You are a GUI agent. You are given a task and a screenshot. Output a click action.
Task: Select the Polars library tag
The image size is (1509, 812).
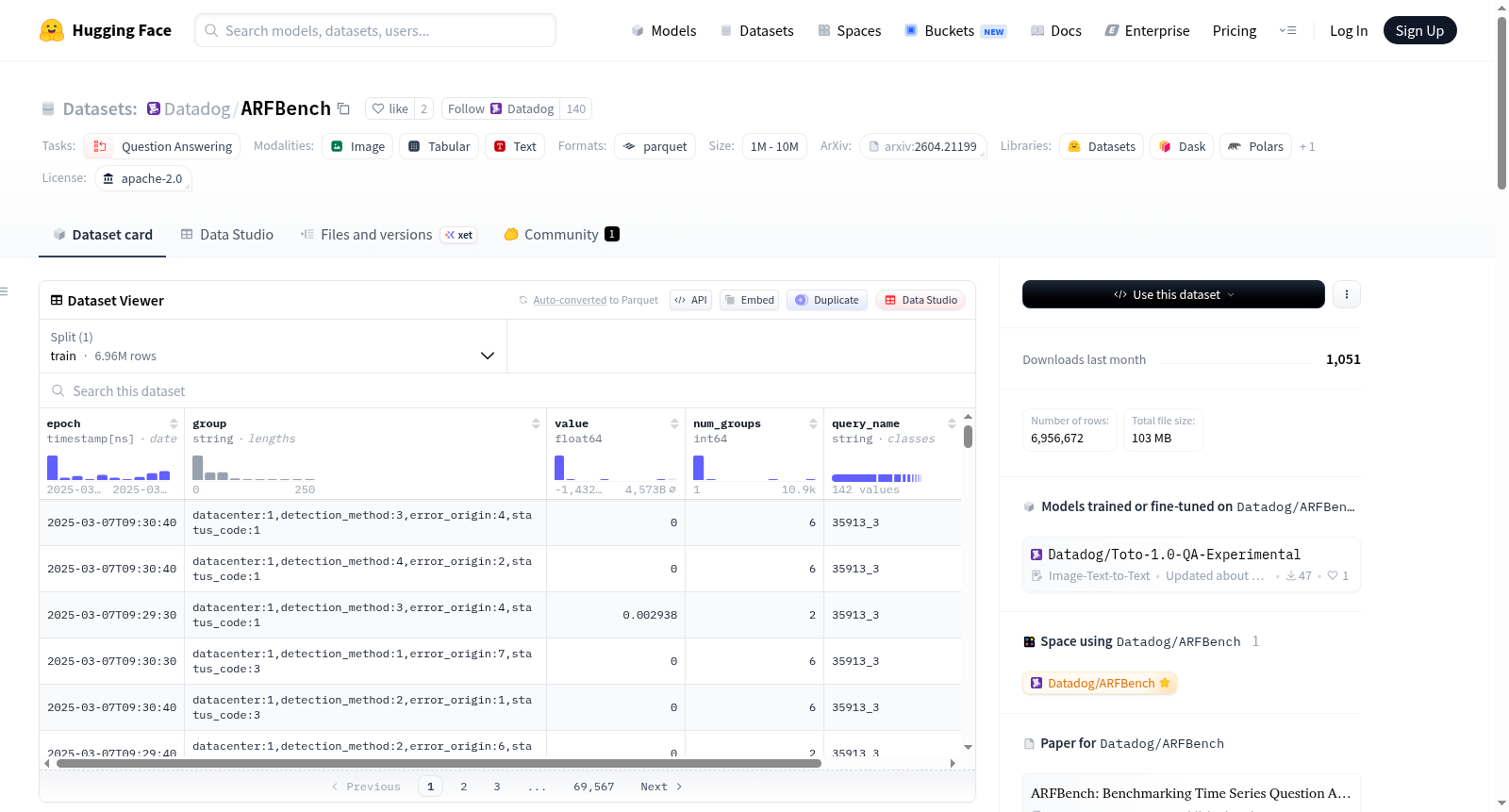tap(1256, 146)
